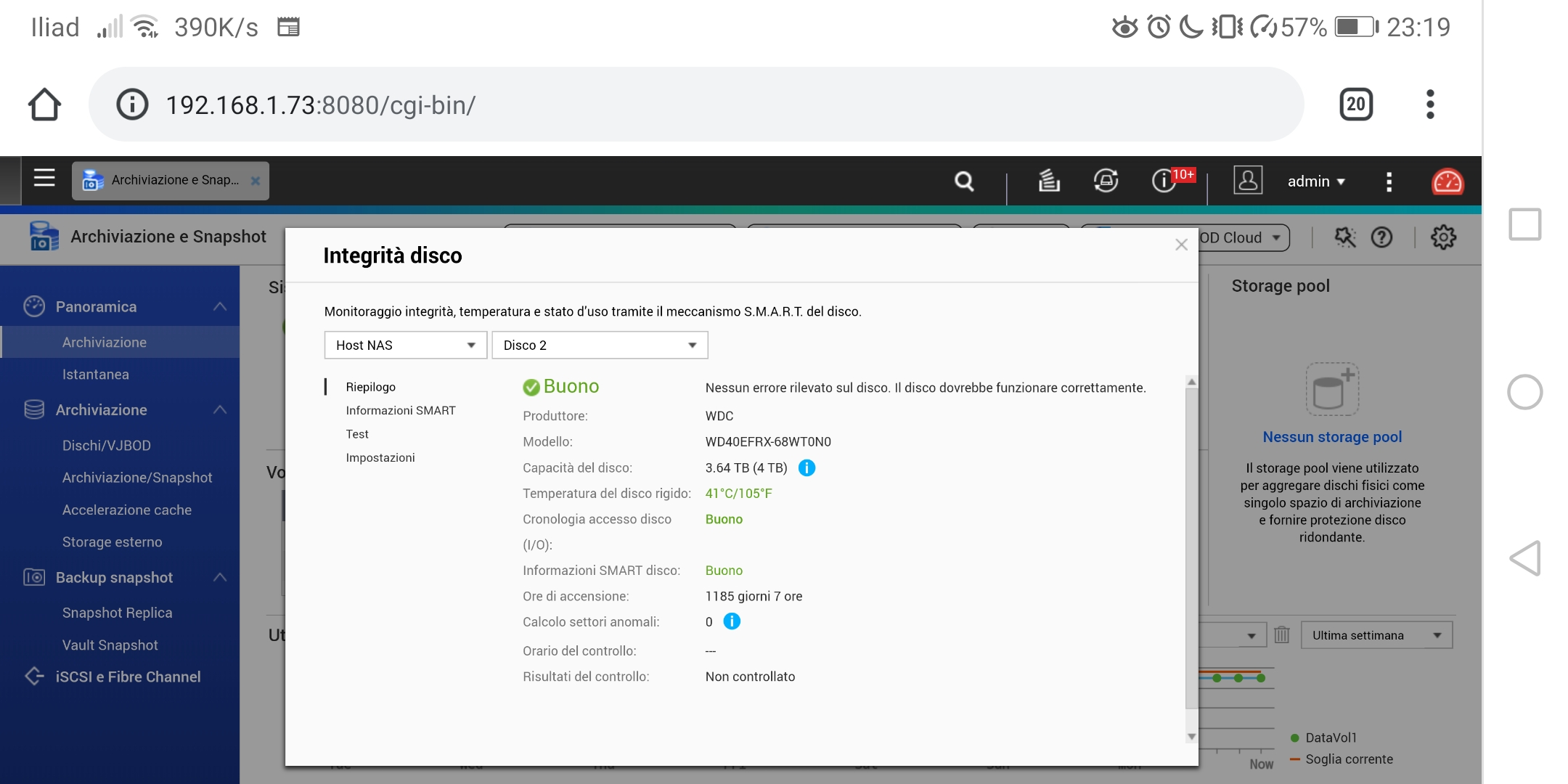This screenshot has height=784, width=1568.
Task: Click the info icon beside abnormal sectors count
Action: tap(732, 621)
